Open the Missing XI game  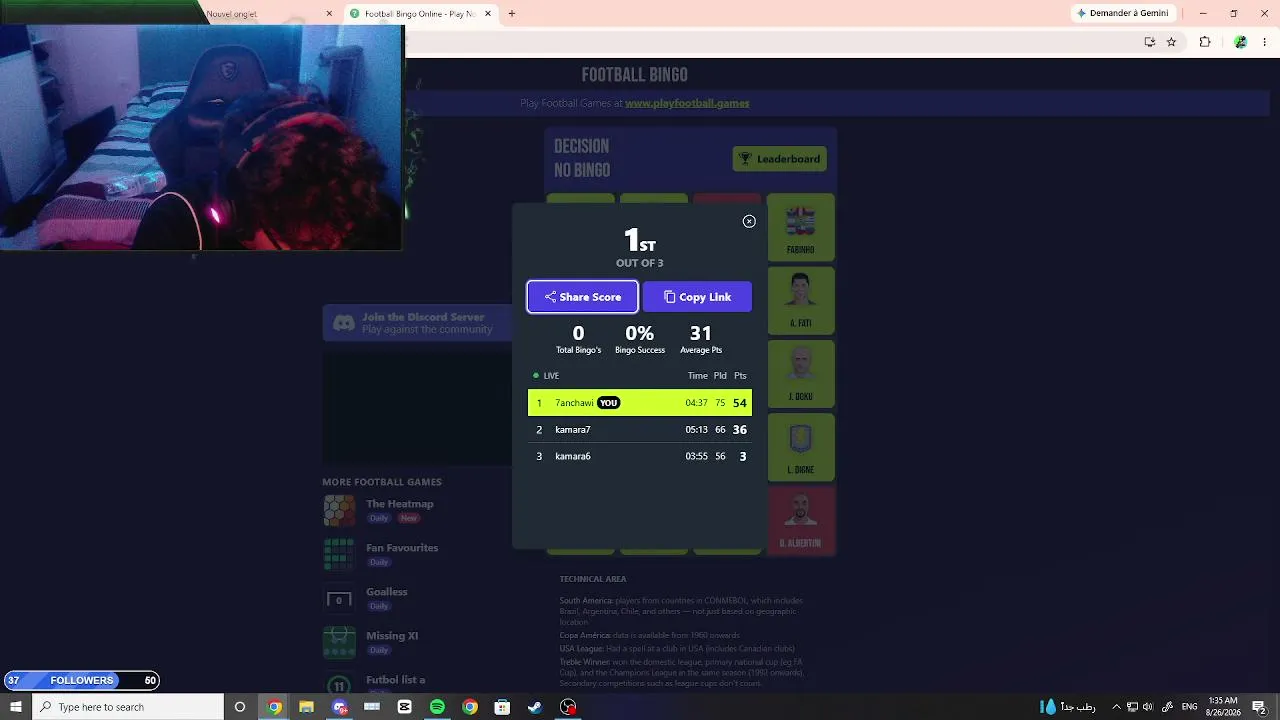(x=392, y=636)
